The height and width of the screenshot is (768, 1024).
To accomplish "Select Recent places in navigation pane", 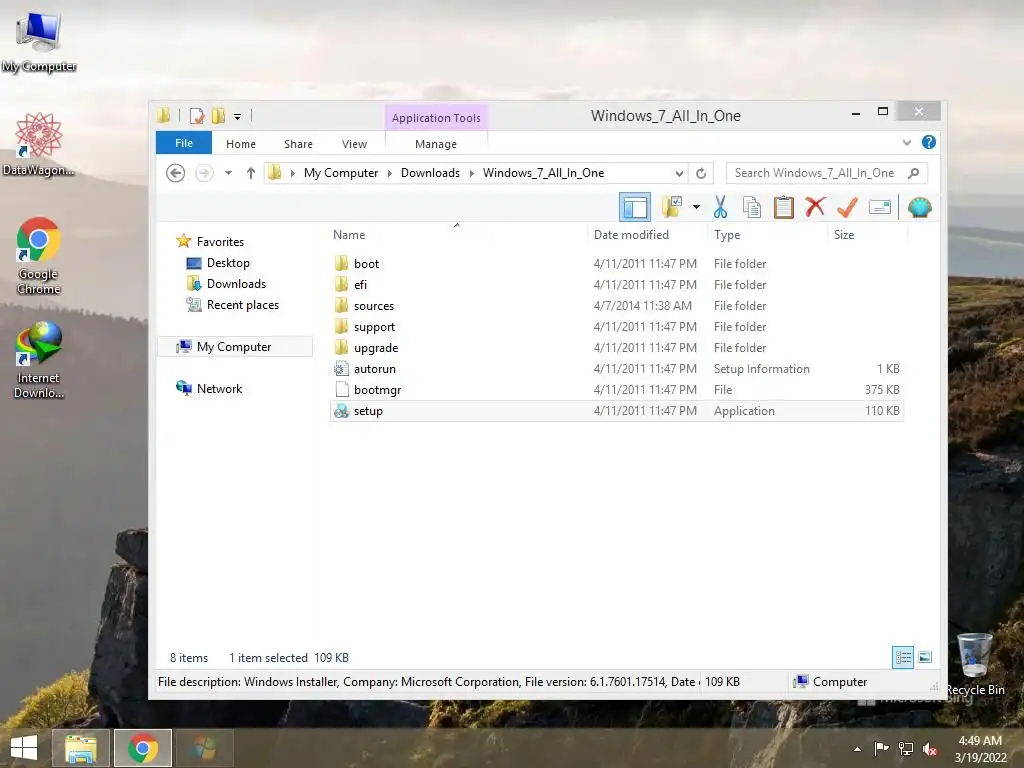I will click(x=242, y=305).
